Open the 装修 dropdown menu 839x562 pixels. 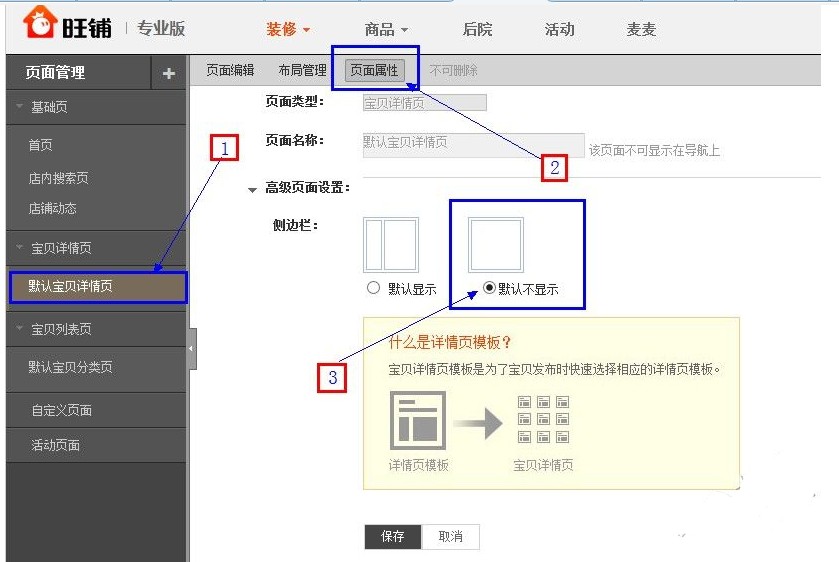288,29
